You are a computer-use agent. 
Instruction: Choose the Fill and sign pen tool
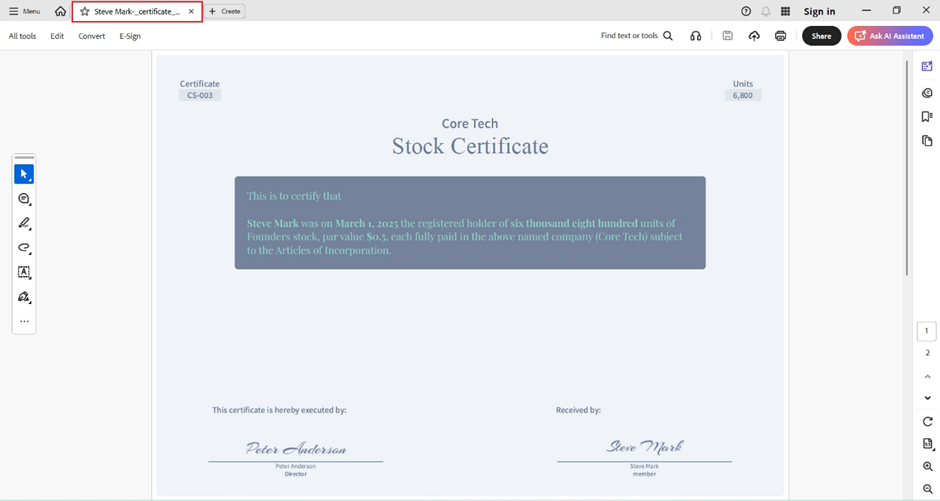tap(24, 297)
